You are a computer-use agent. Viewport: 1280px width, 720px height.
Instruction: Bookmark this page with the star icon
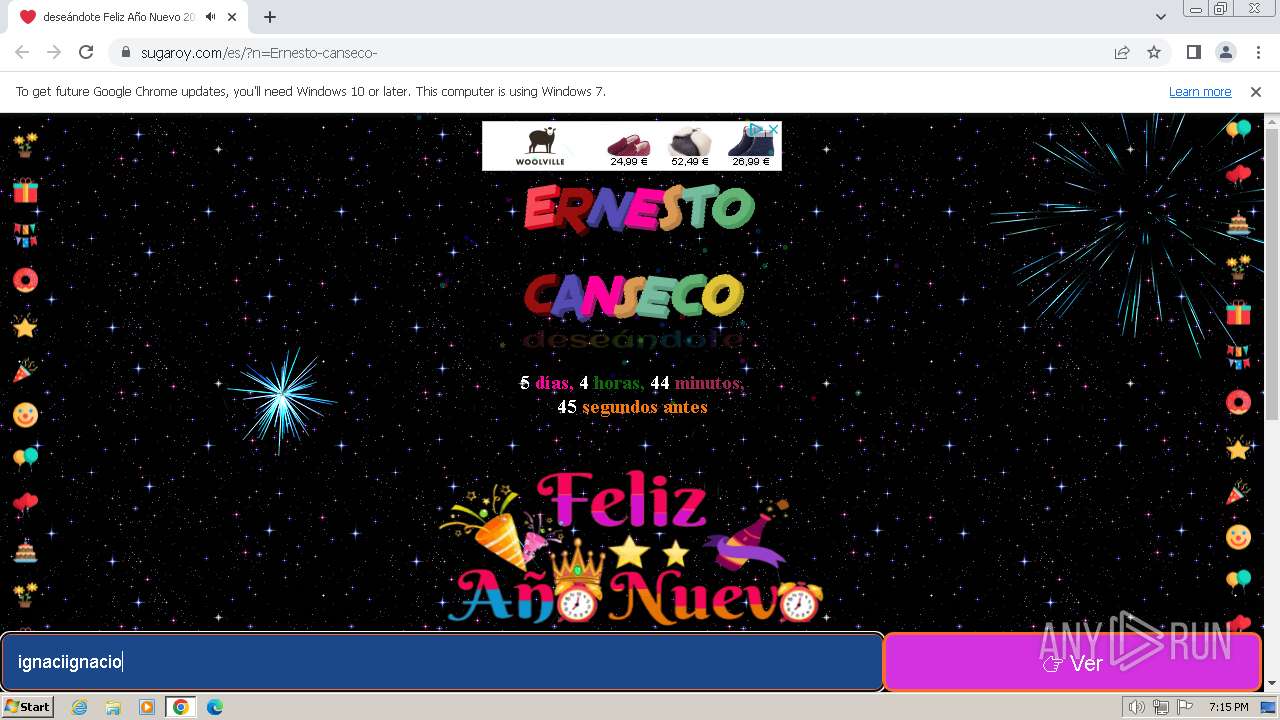tap(1154, 52)
